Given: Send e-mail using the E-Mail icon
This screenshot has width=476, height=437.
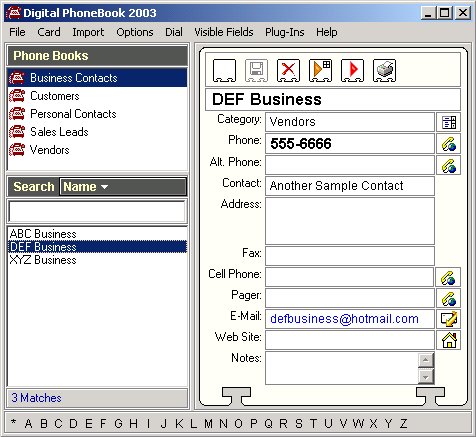Looking at the screenshot, I should pos(449,319).
